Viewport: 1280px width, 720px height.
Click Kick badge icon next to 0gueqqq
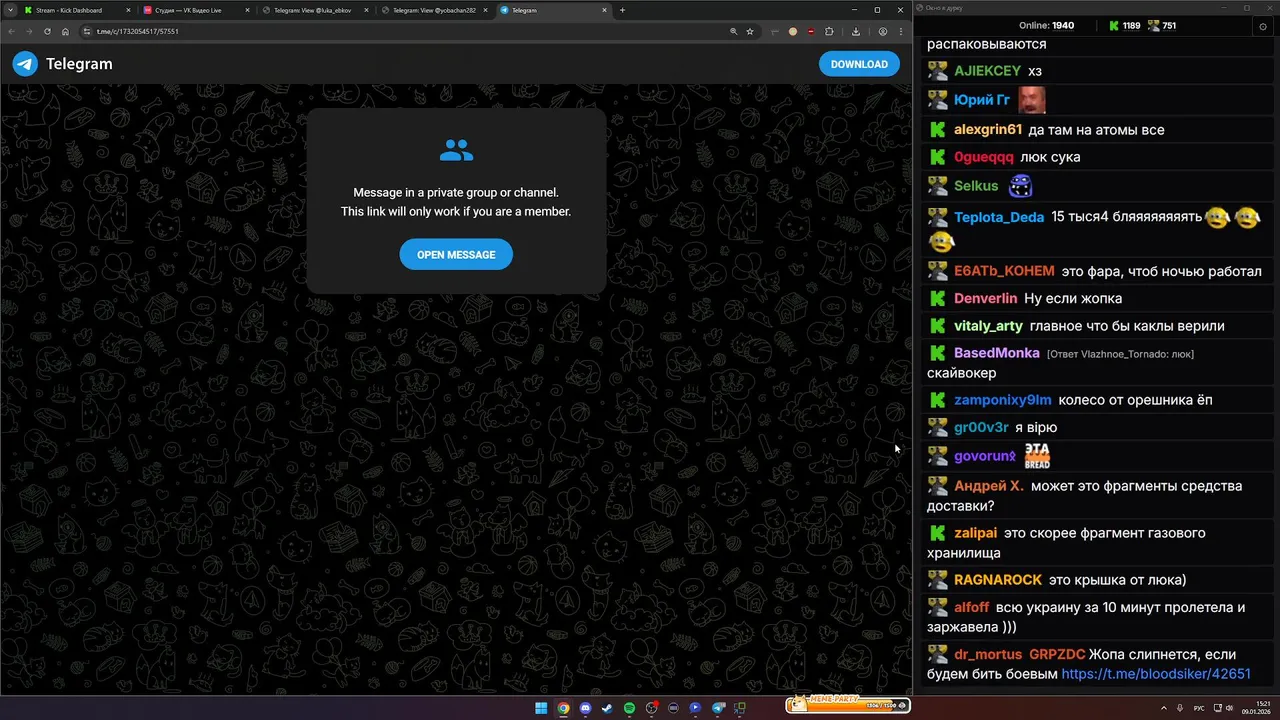tap(937, 157)
